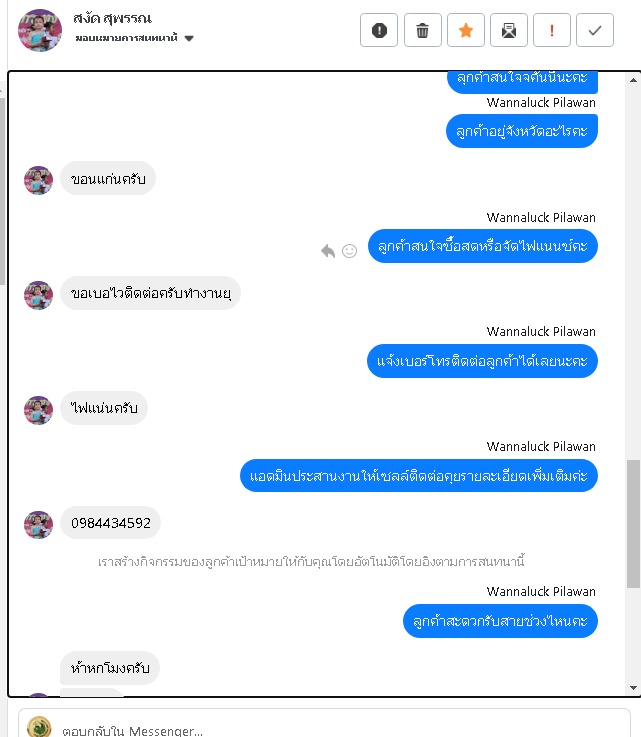Open page avatar beside the reply box
The height and width of the screenshot is (737, 641).
[39, 727]
